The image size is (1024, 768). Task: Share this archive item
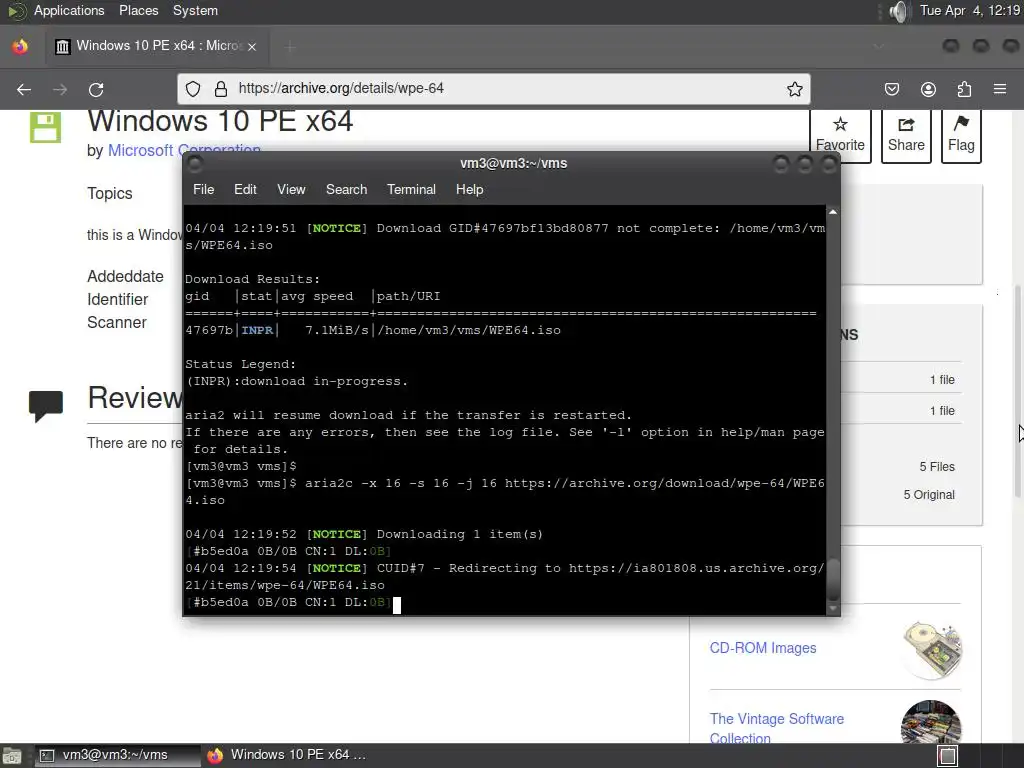click(x=906, y=135)
